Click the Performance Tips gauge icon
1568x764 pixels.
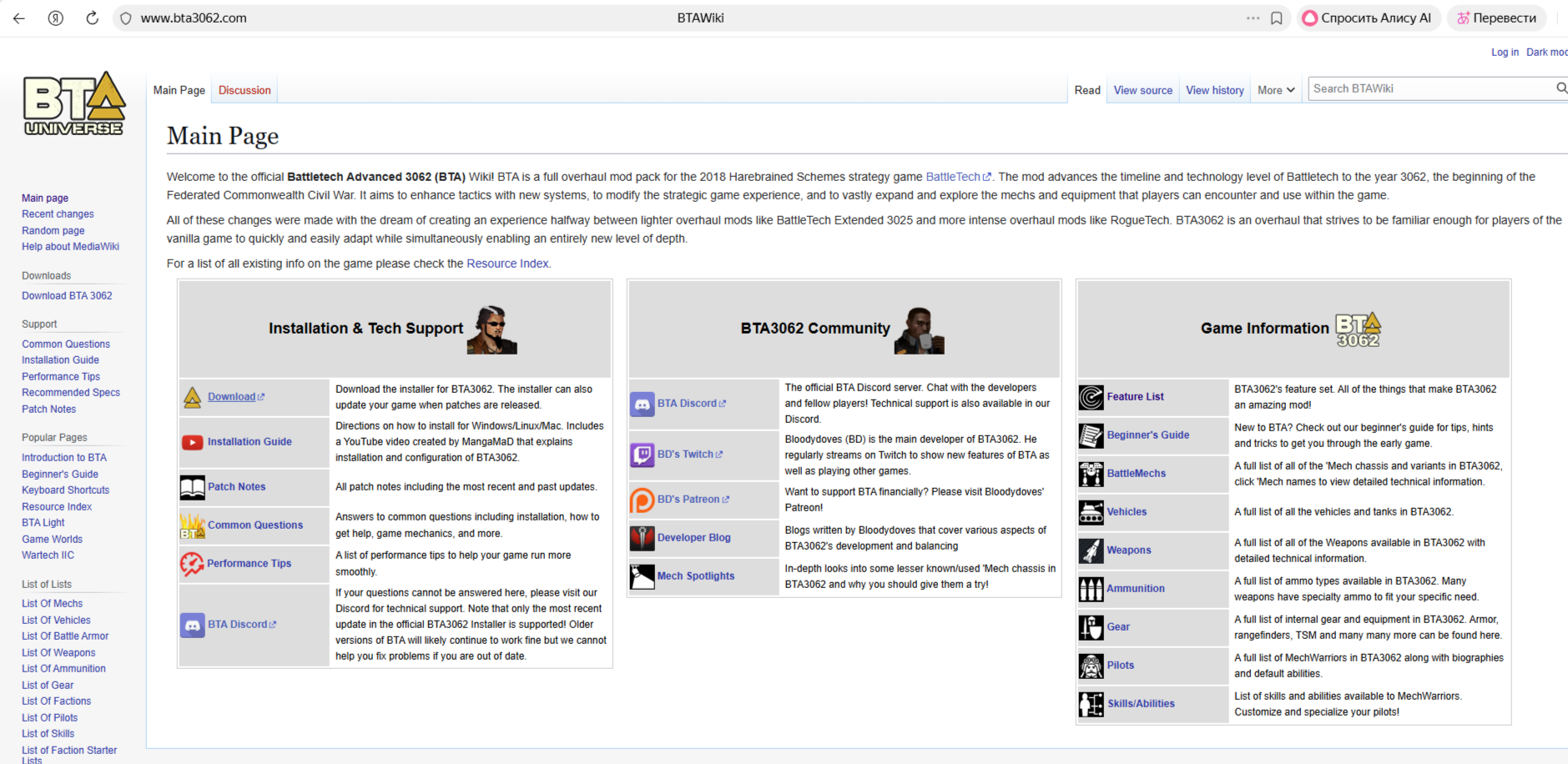pyautogui.click(x=192, y=565)
